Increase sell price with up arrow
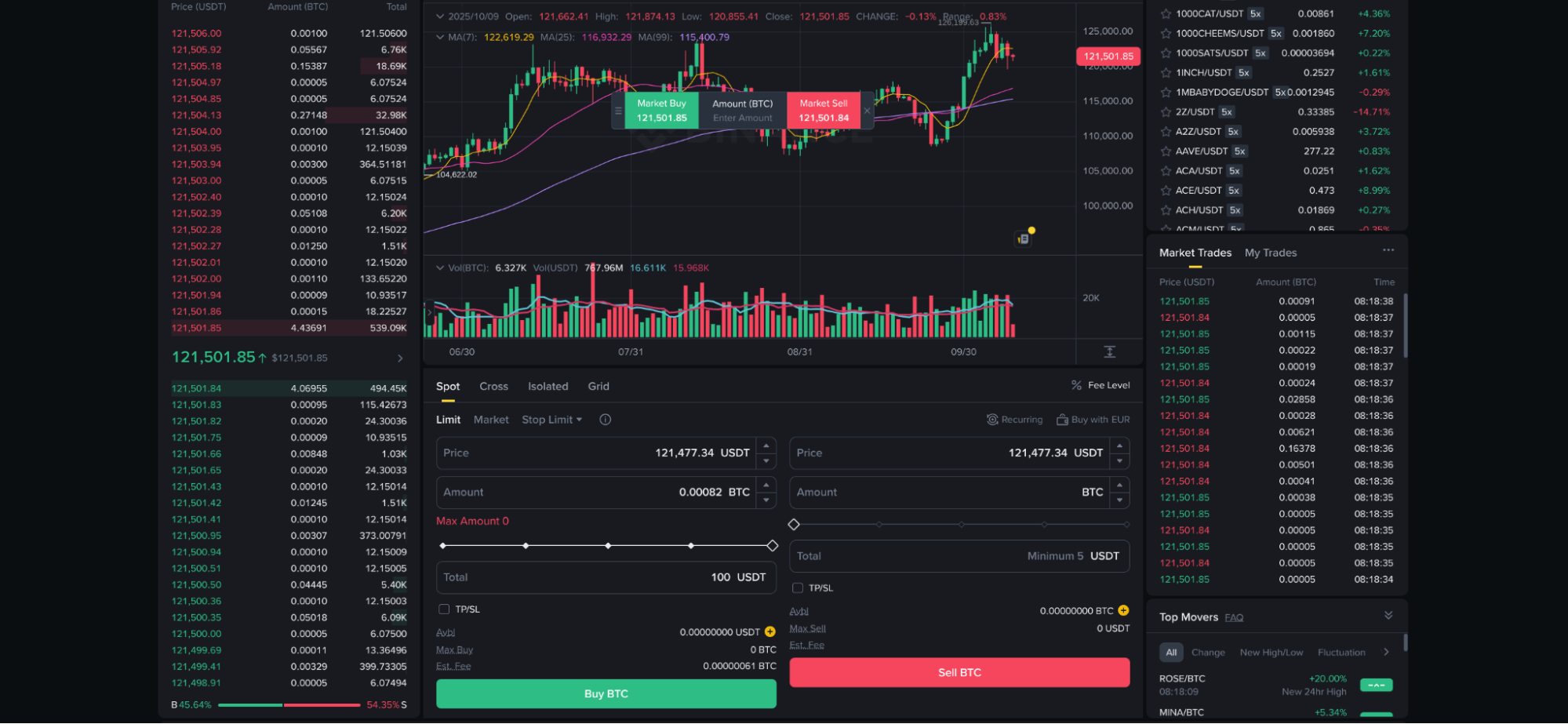Image resolution: width=1568 pixels, height=724 pixels. pos(1120,446)
